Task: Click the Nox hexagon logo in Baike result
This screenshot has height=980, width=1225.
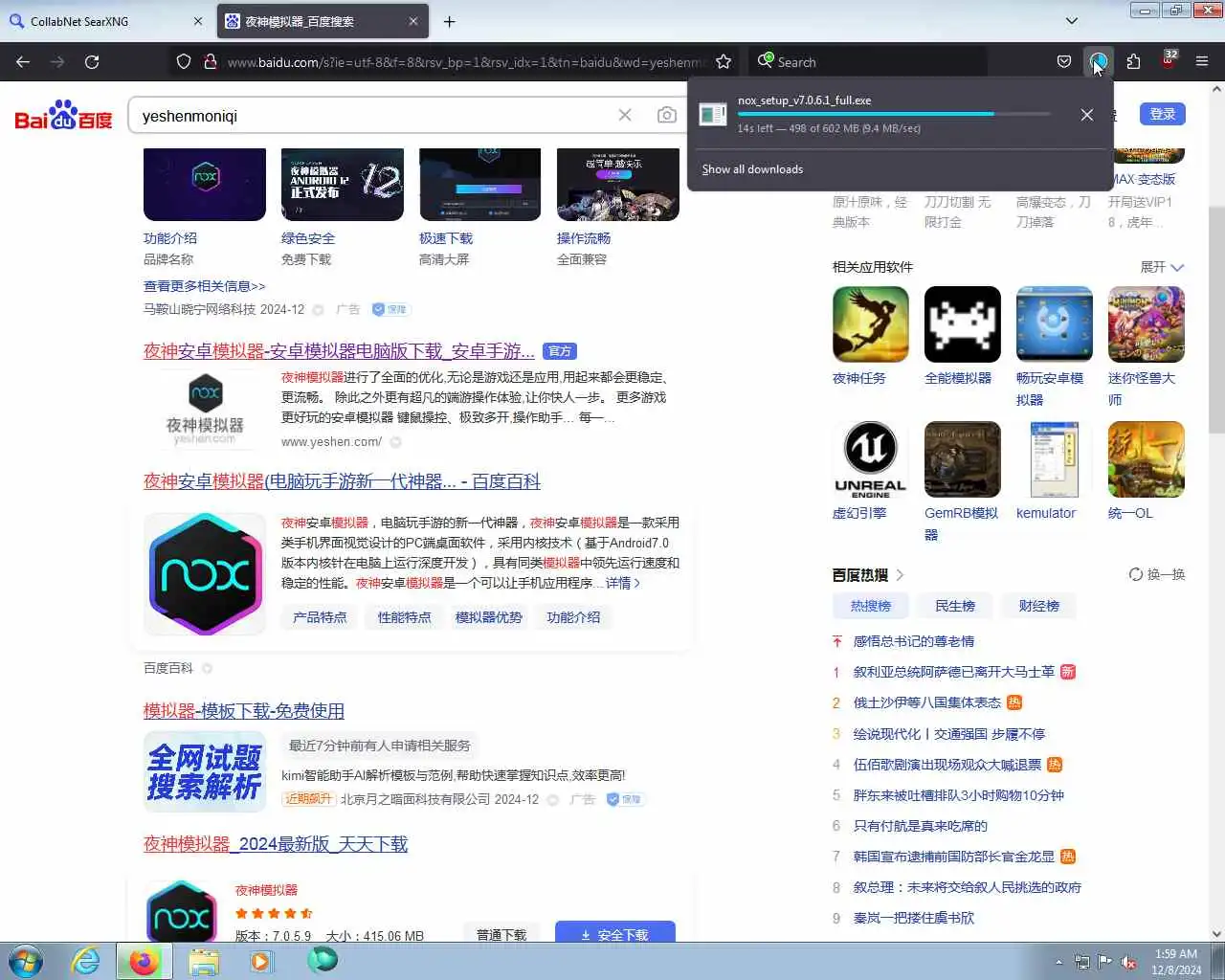Action: [x=205, y=574]
